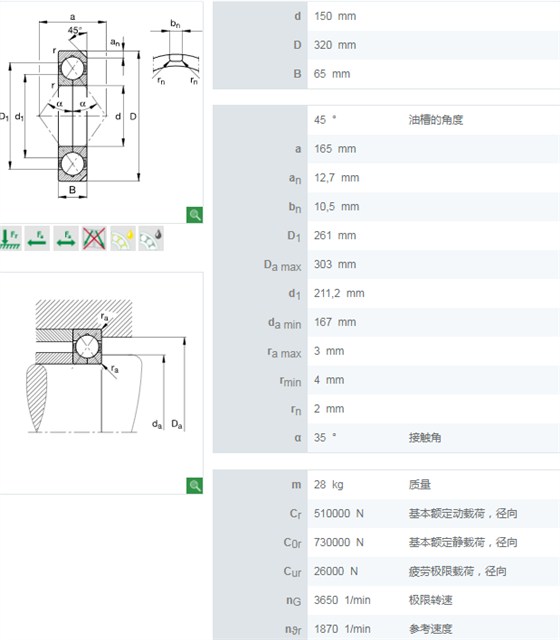
Task: Click the 疲劳极限载荷，径向 description
Action: click(457, 571)
